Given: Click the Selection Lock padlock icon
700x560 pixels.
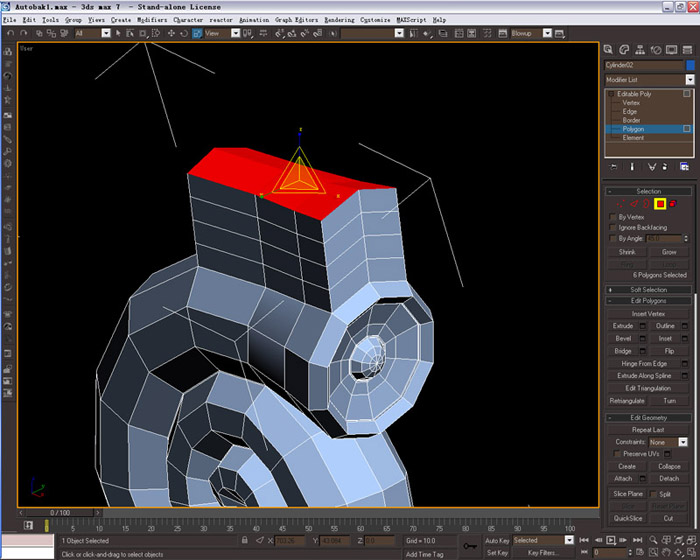Looking at the screenshot, I should click(245, 540).
